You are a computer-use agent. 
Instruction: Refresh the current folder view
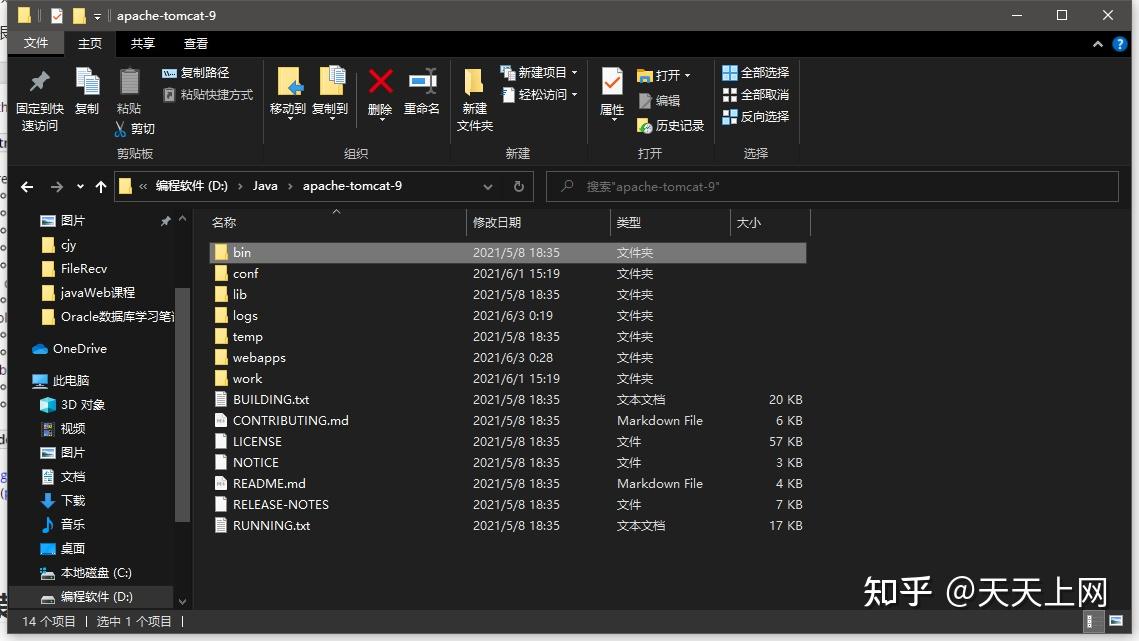[519, 187]
